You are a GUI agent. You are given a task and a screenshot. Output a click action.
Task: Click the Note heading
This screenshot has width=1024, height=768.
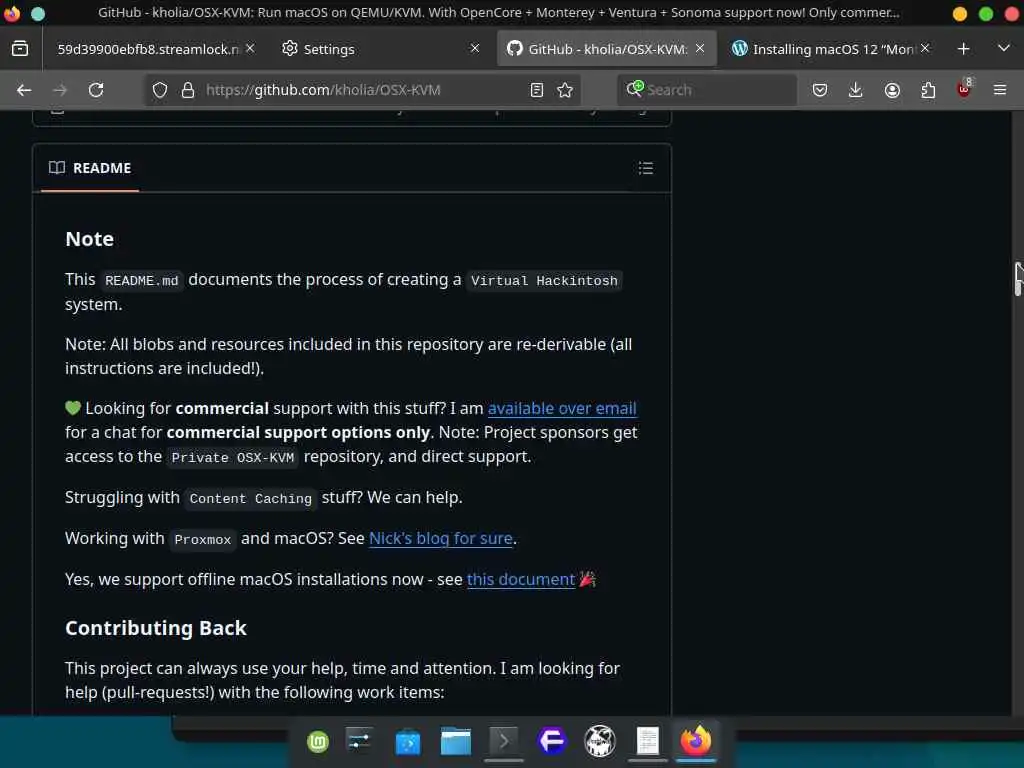[x=89, y=239]
